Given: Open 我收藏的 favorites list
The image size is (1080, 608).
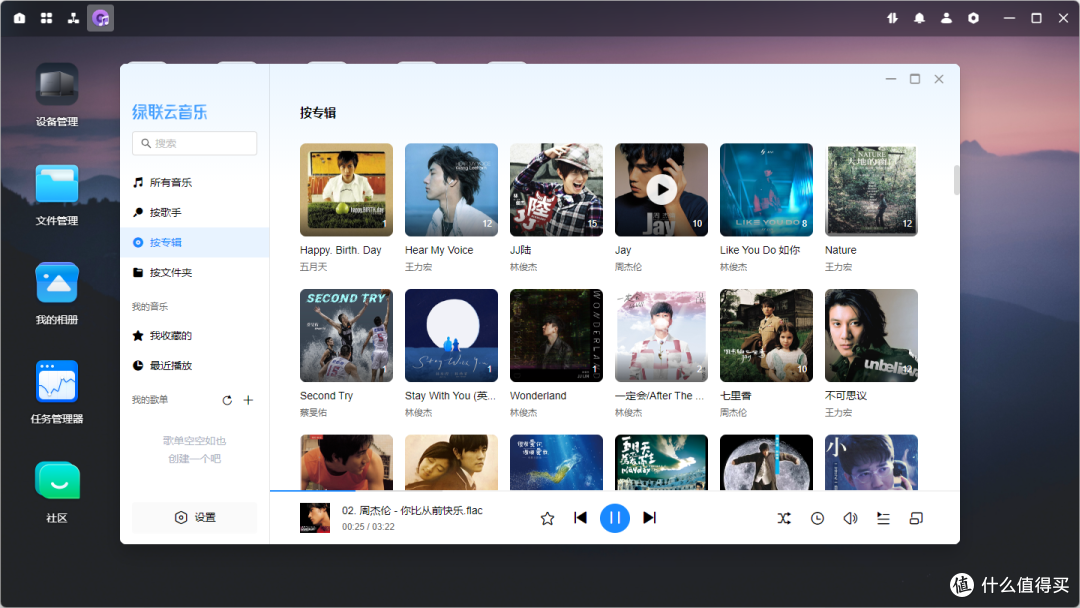Looking at the screenshot, I should [x=194, y=336].
